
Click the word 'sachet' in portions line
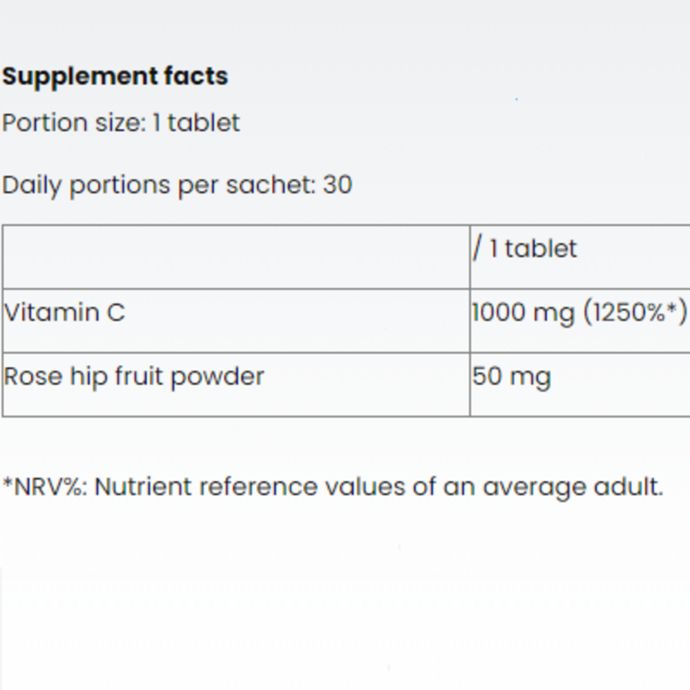271,184
